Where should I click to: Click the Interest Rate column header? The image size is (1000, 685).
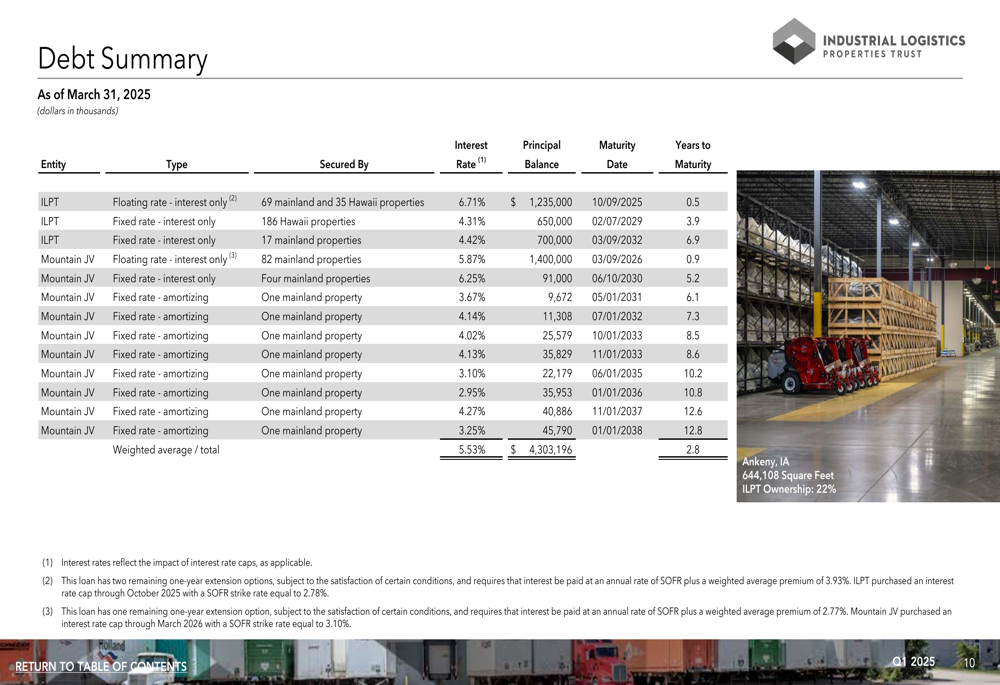(x=471, y=155)
